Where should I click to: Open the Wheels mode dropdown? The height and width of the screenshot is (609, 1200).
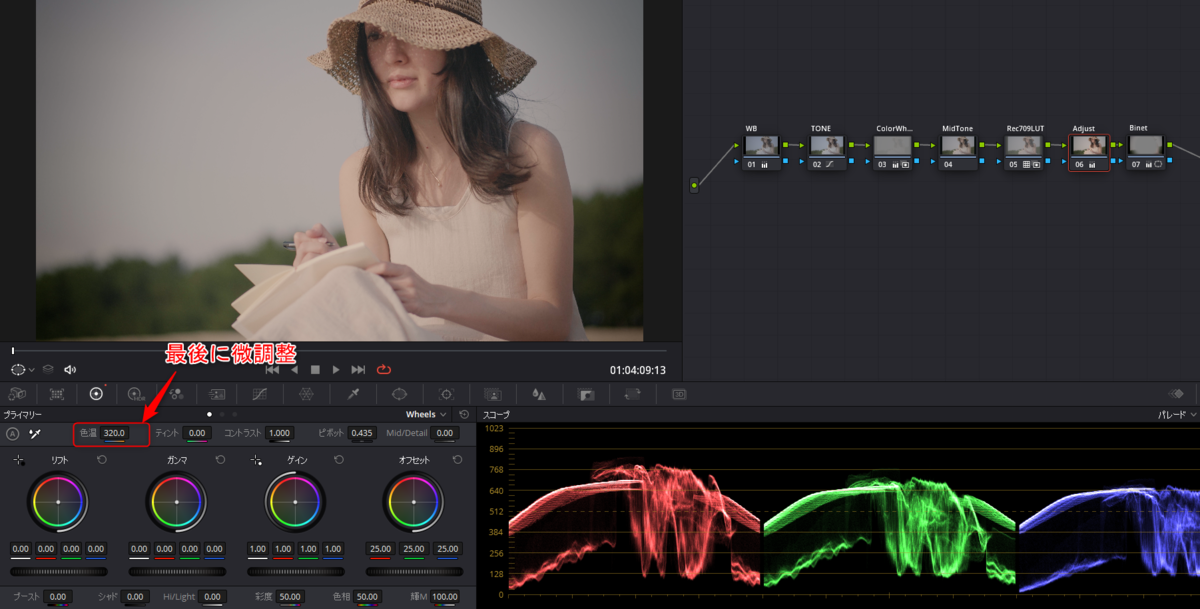point(426,414)
